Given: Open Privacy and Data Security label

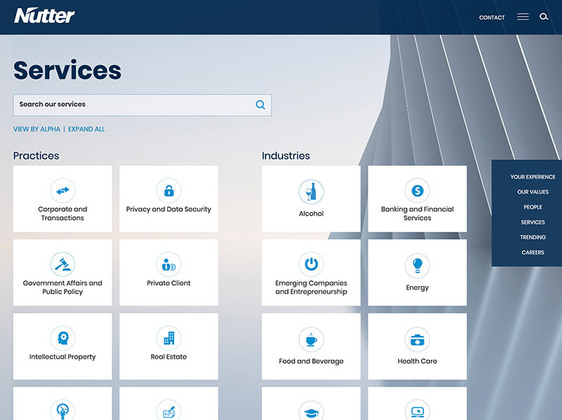Looking at the screenshot, I should coord(169,209).
